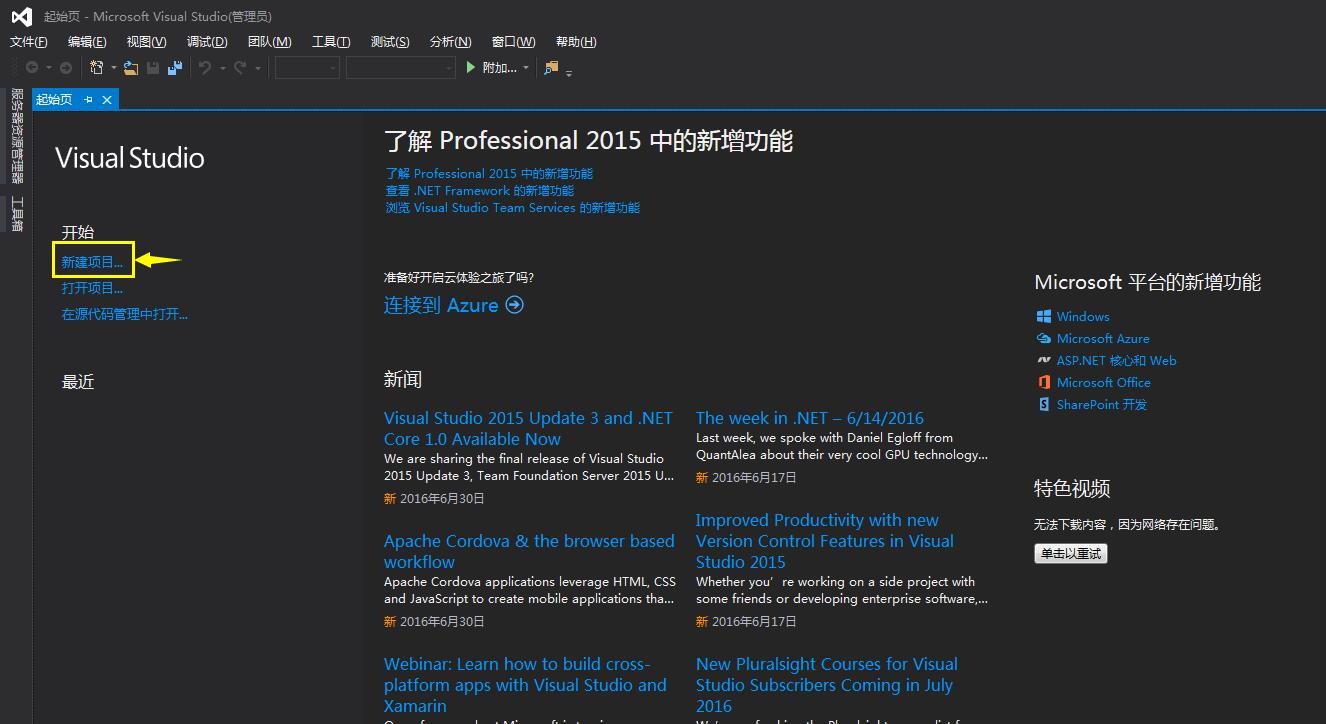
Task: Click the Open File folder icon
Action: pos(131,68)
